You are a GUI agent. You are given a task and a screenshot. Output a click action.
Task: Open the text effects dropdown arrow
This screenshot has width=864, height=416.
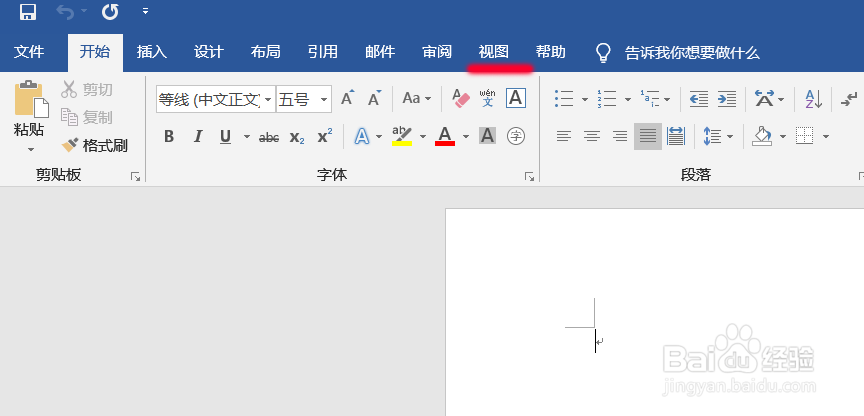click(x=379, y=136)
